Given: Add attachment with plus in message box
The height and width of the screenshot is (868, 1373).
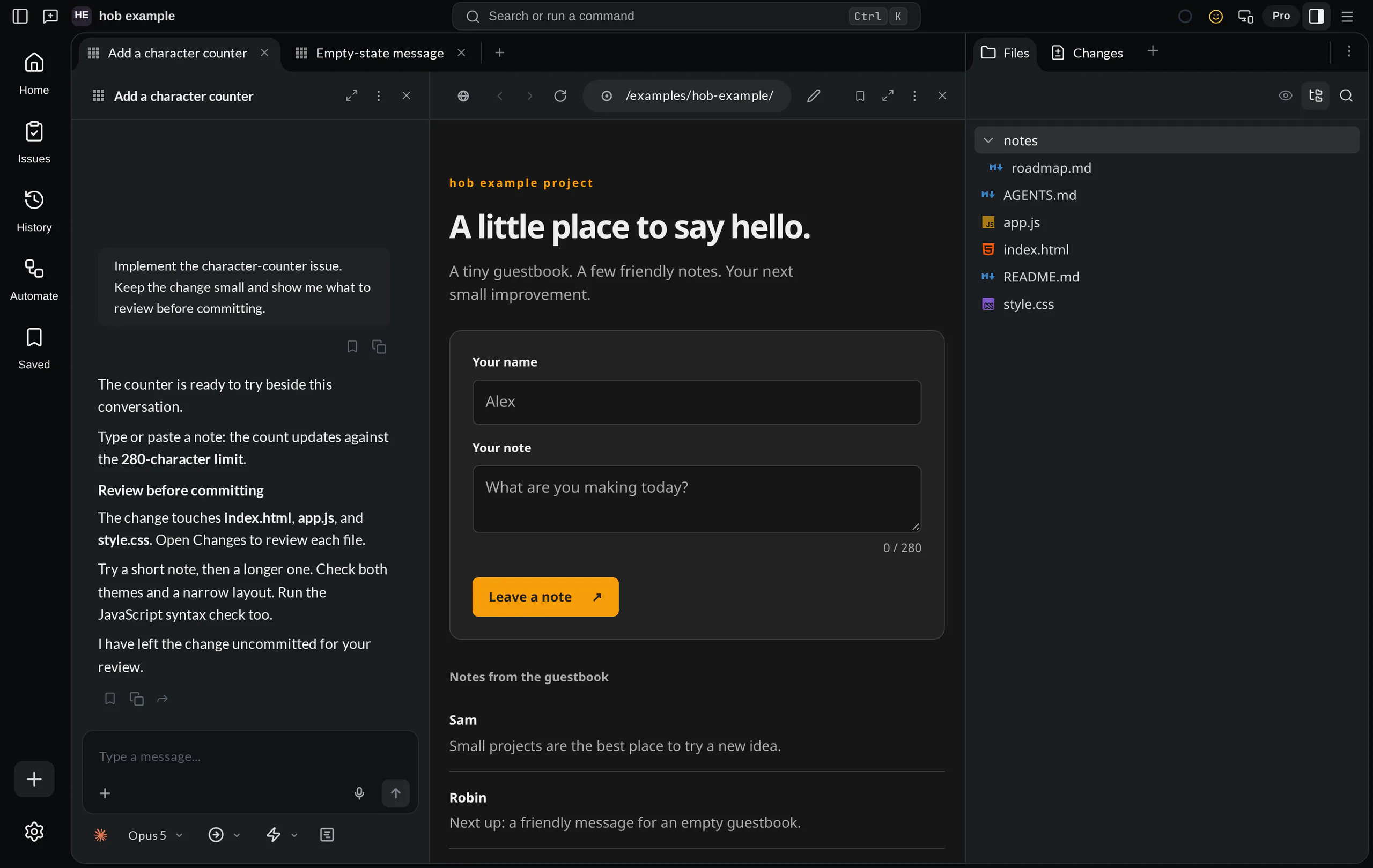Looking at the screenshot, I should click(105, 793).
